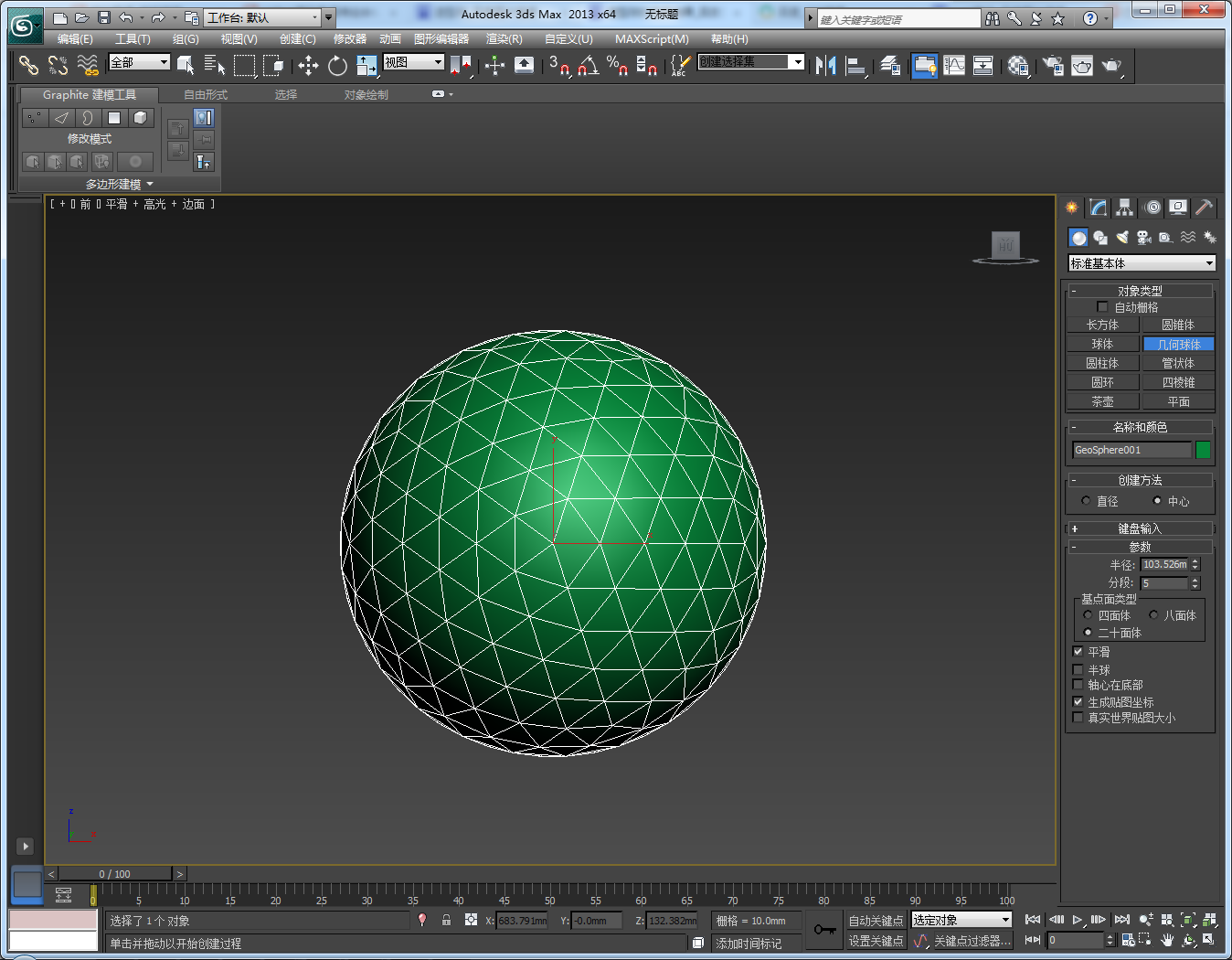Select the Move transform tool
This screenshot has height=960, width=1232.
coord(309,65)
